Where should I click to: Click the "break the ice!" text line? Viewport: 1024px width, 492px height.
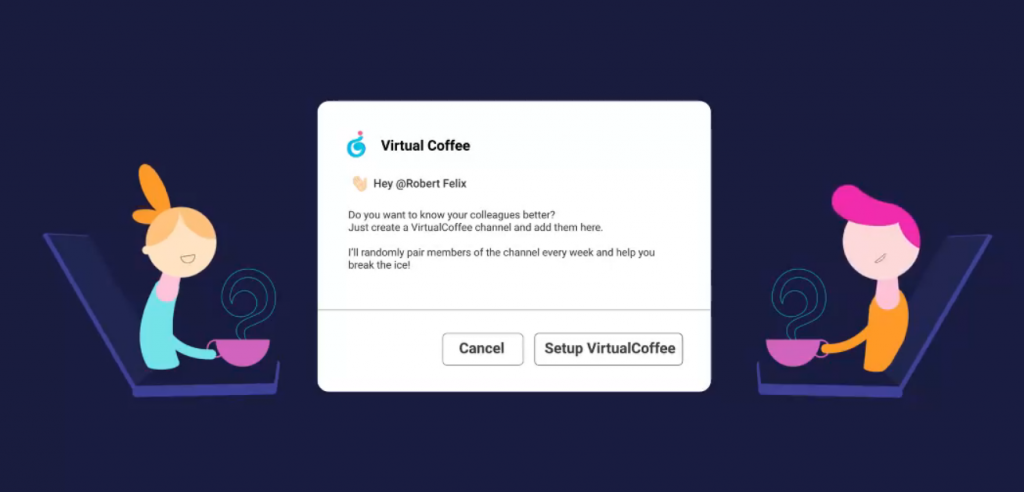379,265
